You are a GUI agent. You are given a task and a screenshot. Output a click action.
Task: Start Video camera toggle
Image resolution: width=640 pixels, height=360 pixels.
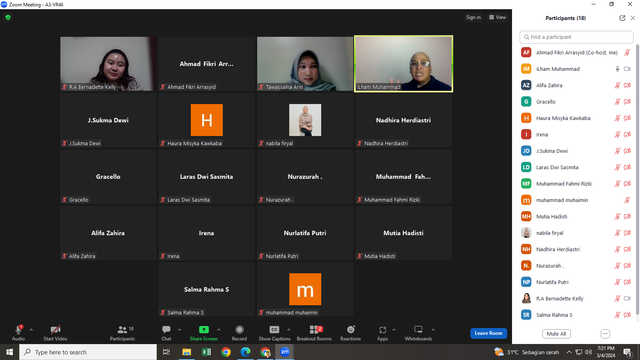[x=55, y=332]
